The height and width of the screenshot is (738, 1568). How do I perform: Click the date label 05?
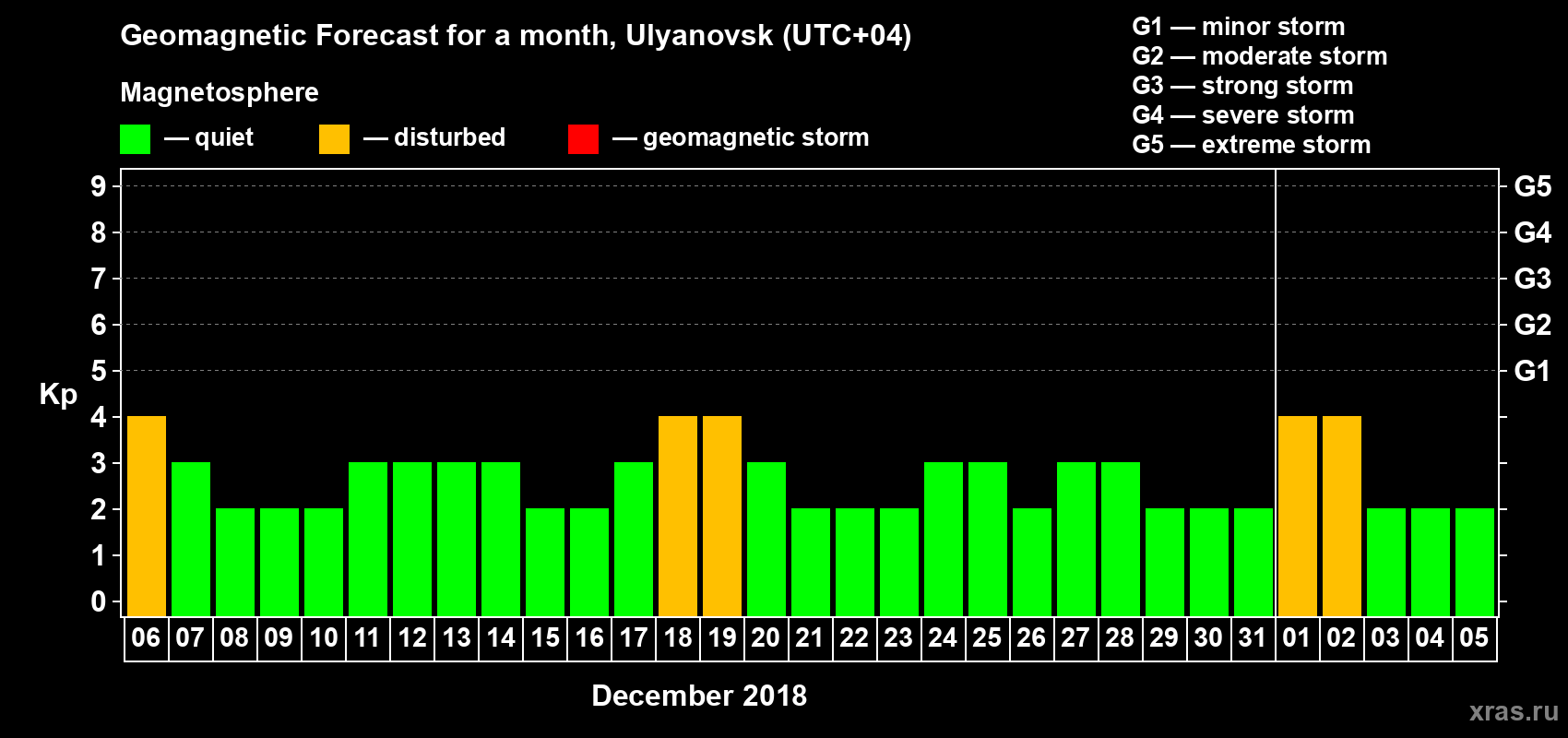[x=1474, y=637]
